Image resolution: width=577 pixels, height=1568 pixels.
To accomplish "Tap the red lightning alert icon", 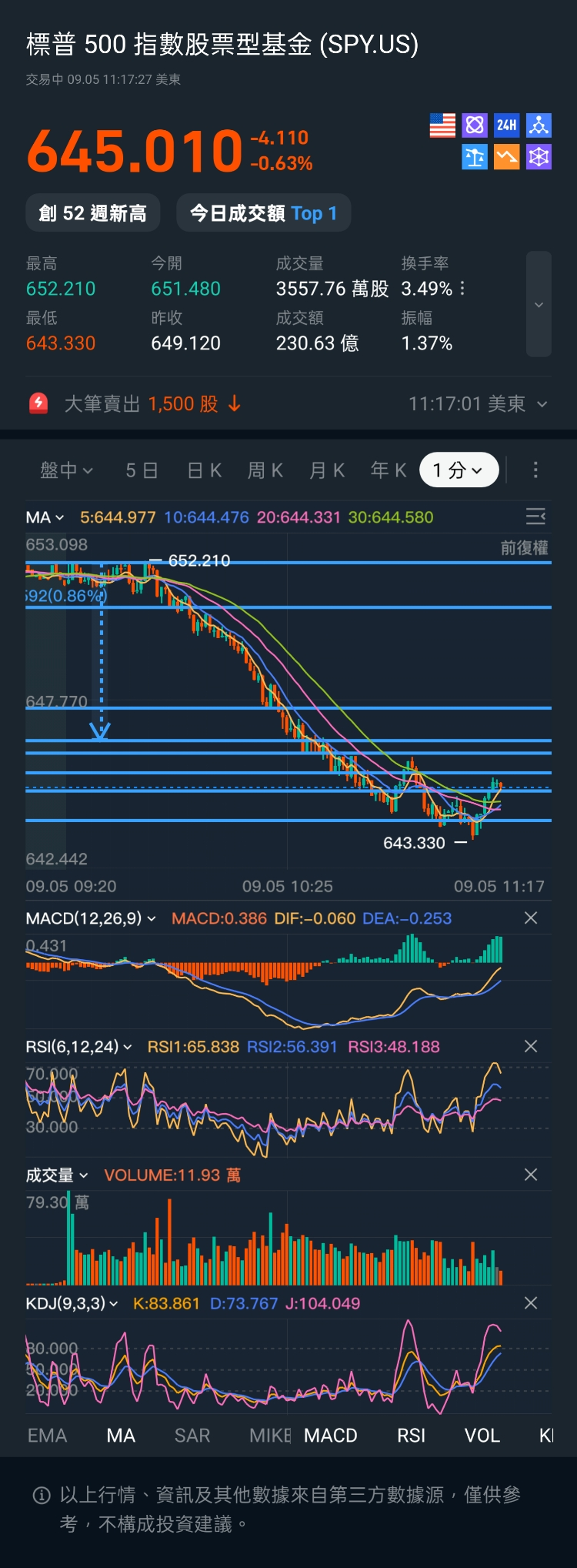I will tap(38, 403).
